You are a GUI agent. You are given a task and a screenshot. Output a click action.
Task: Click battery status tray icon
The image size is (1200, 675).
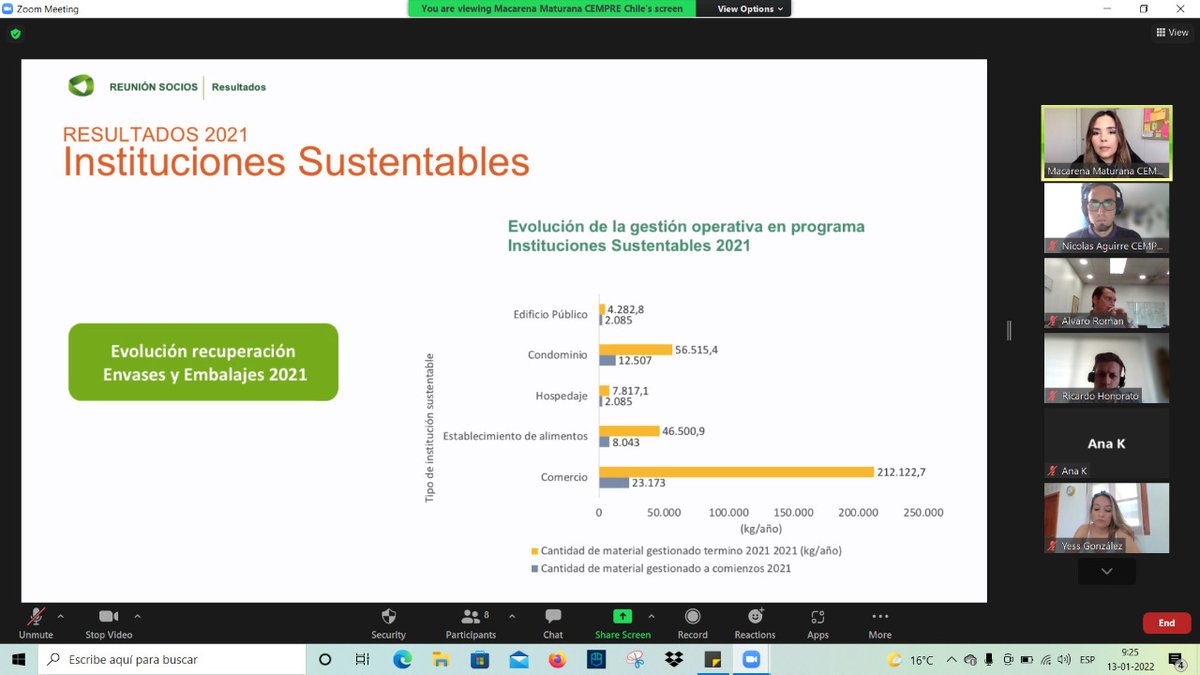tap(1028, 660)
